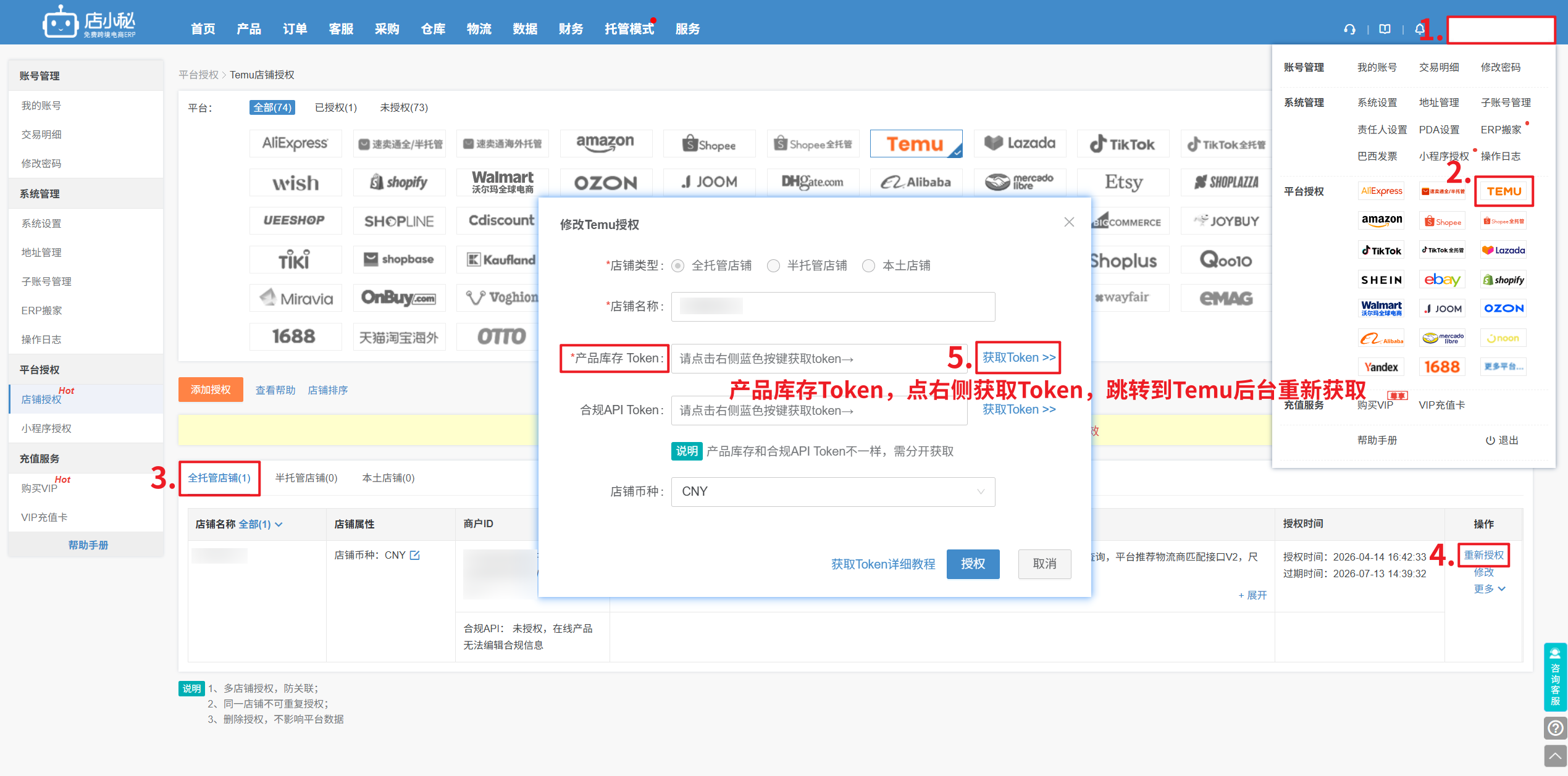Close the modify Temu authorization dialog

point(1069,222)
